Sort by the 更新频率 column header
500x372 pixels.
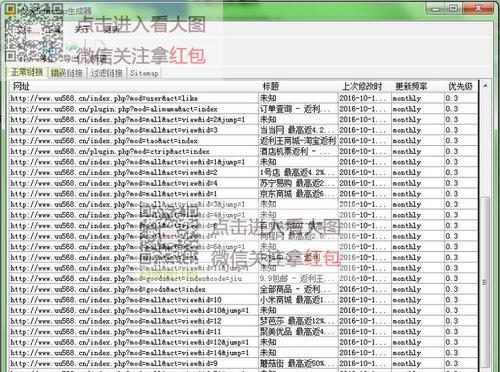pos(417,86)
